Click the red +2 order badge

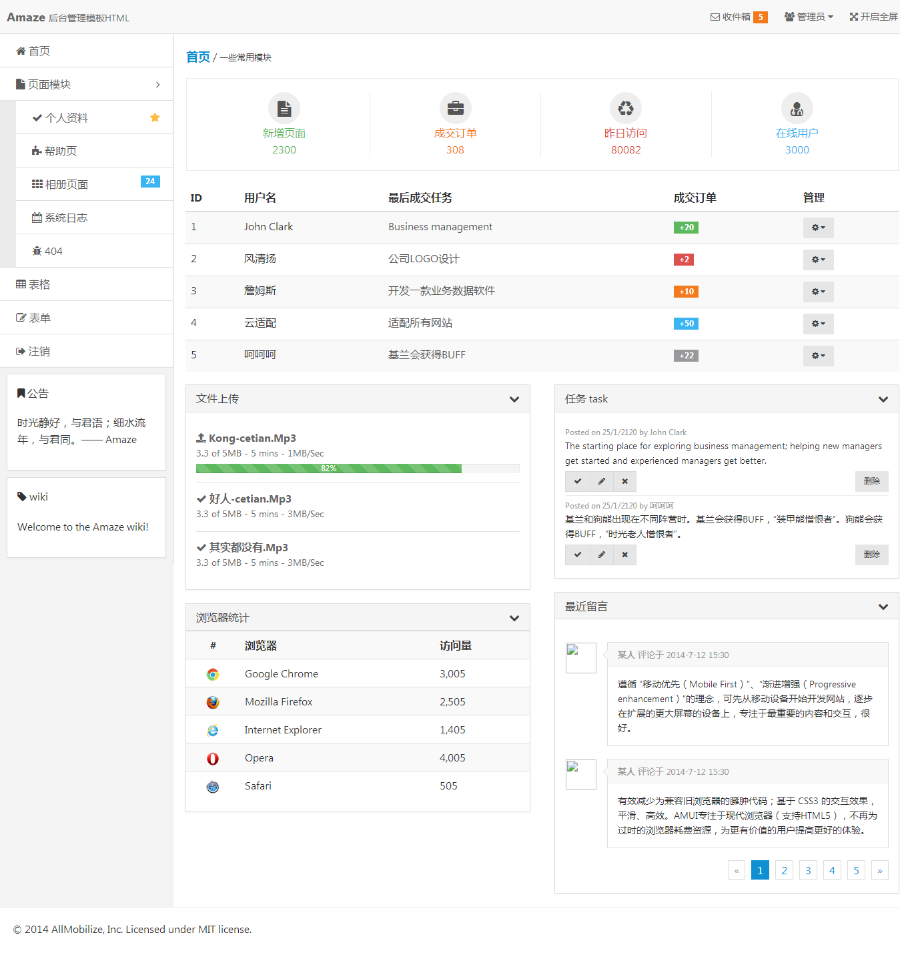(684, 259)
